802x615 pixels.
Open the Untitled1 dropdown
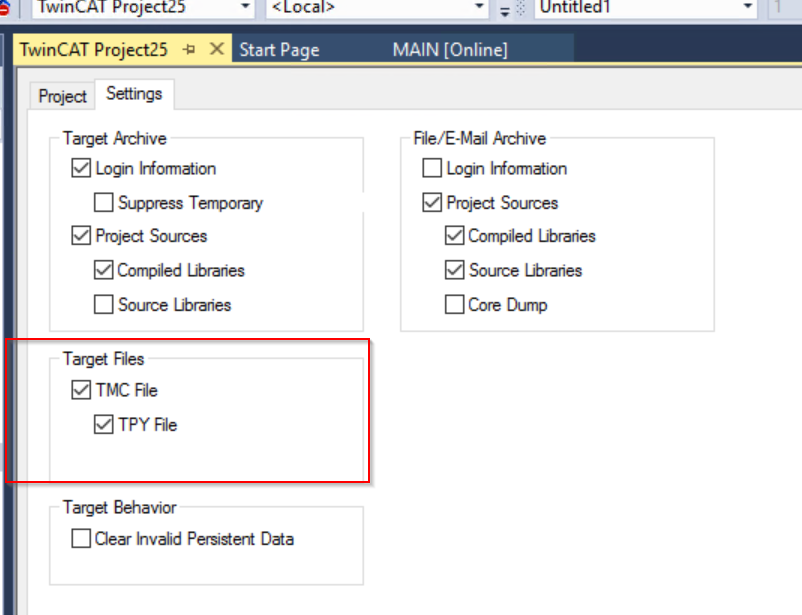point(747,7)
